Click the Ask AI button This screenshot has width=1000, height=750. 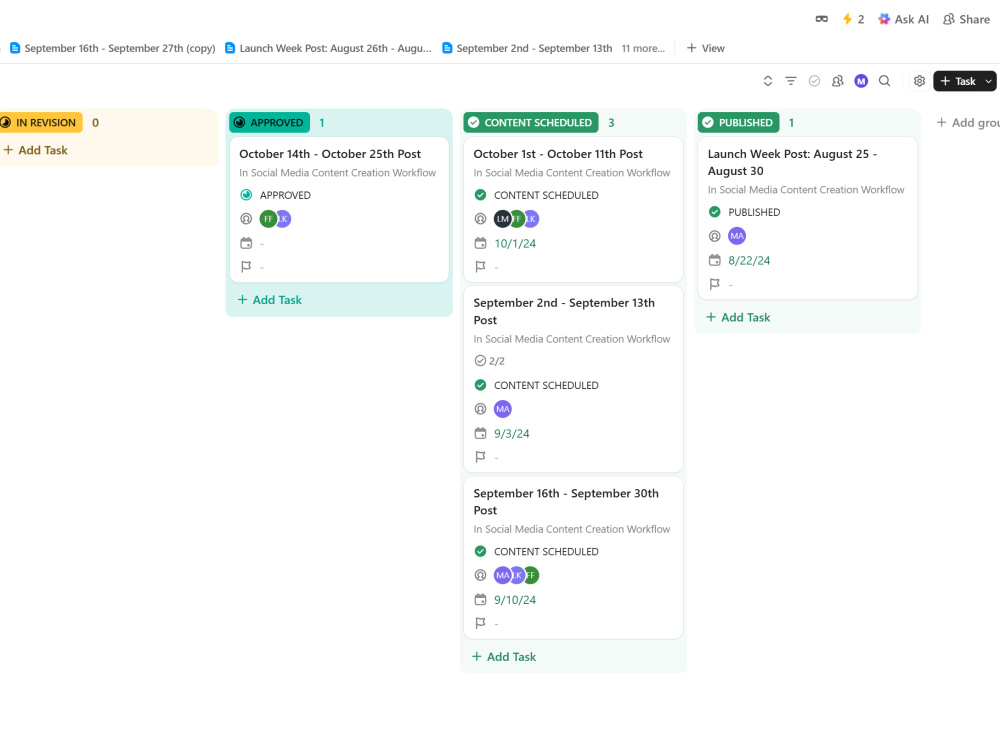[x=903, y=19]
